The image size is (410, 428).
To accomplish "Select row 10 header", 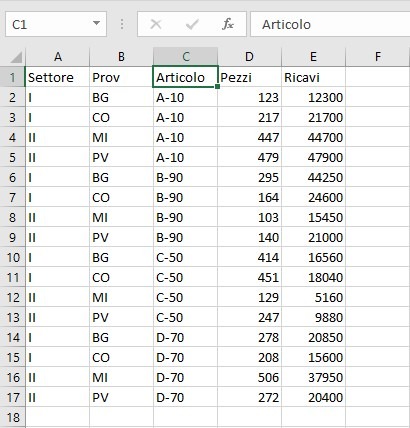I will click(x=13, y=257).
